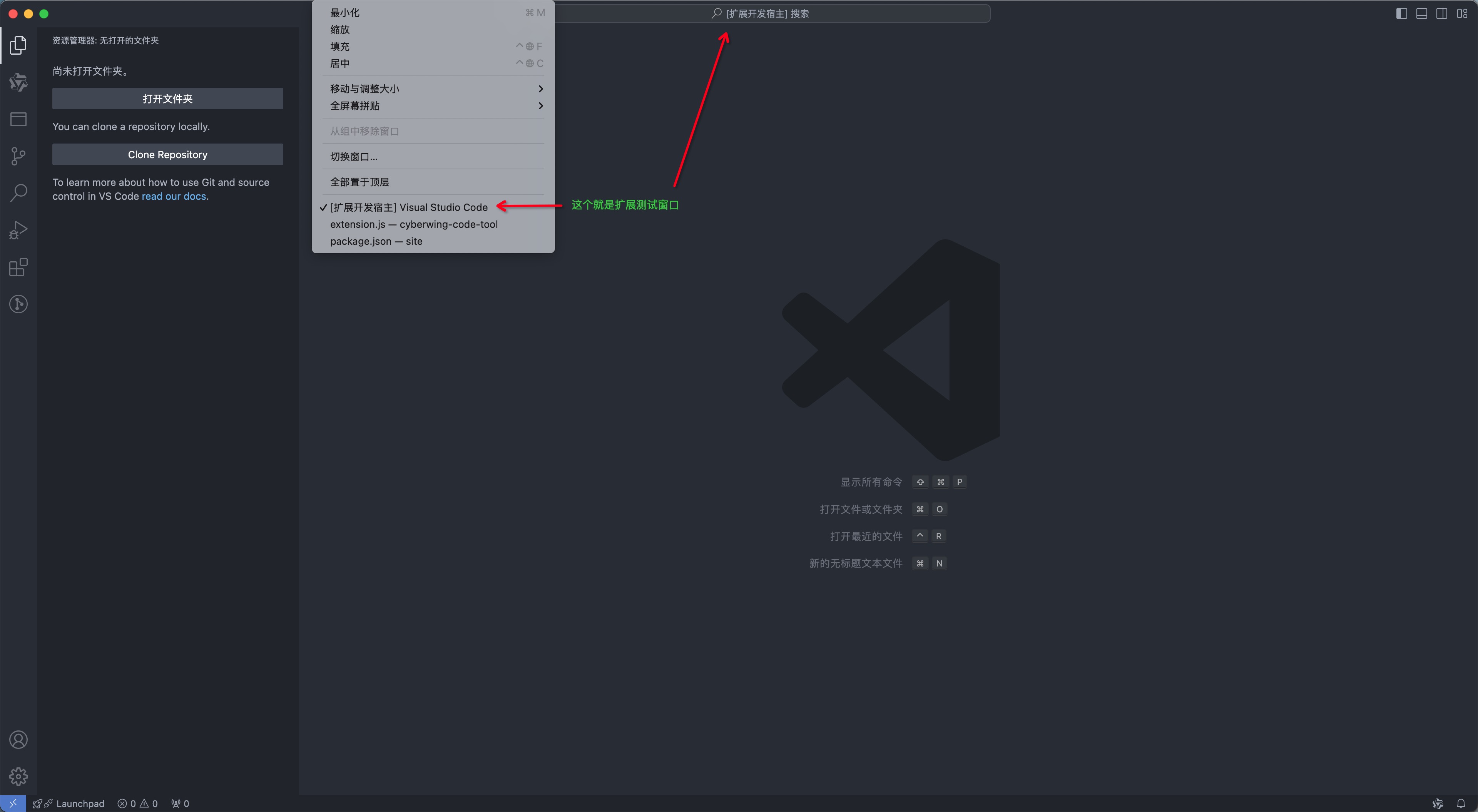
Task: Open the Extensions view icon
Action: [x=18, y=267]
